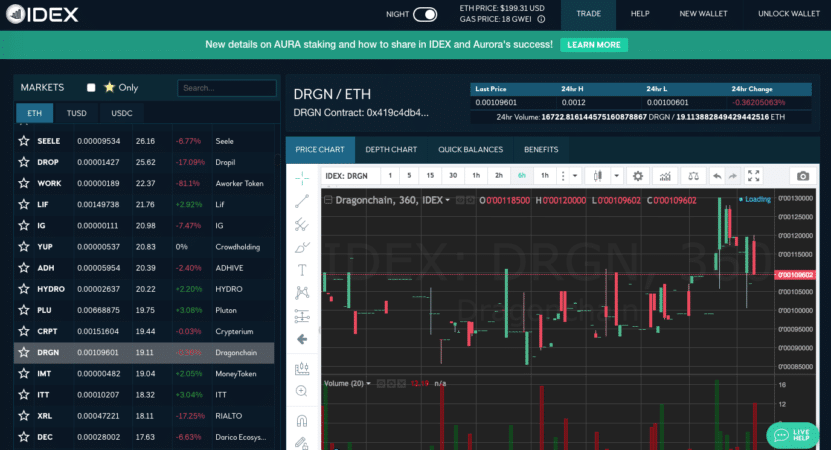Select the long position forecasting tool
This screenshot has height=450, width=831.
pos(302,316)
